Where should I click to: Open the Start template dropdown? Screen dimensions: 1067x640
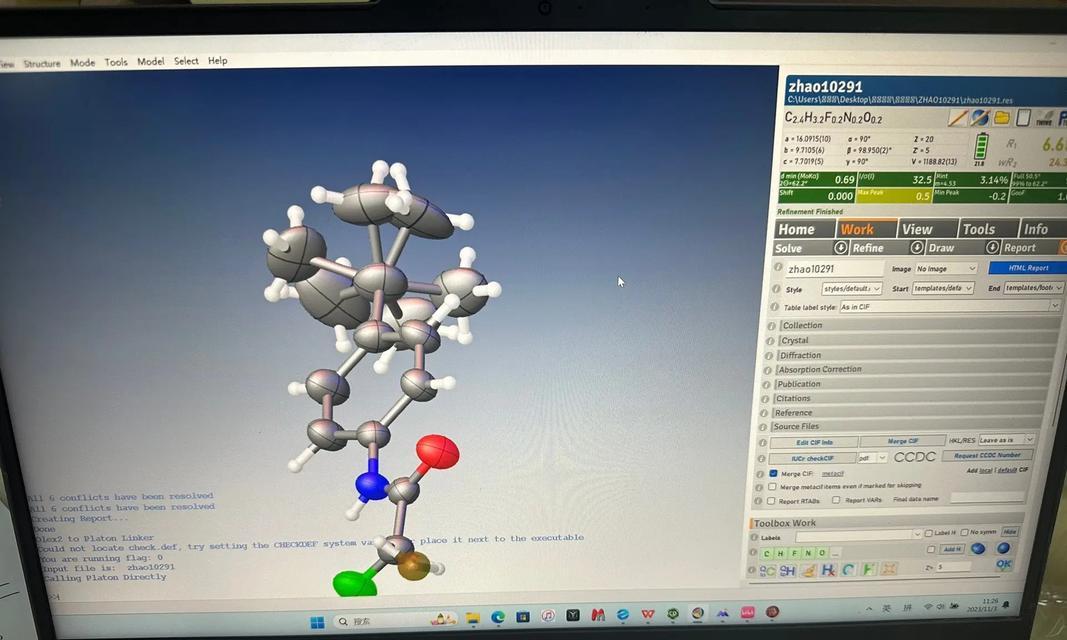[x=942, y=288]
